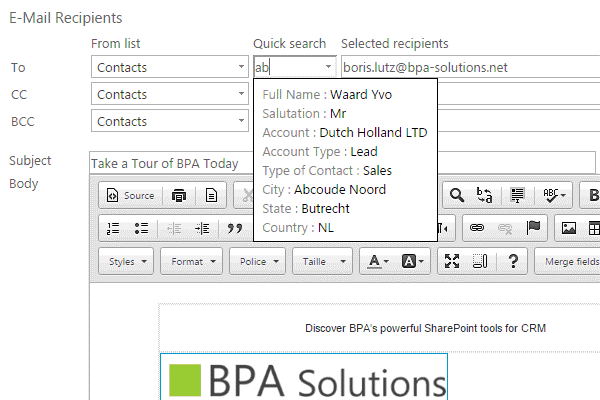Open the Styles dropdown
The image size is (600, 400).
pos(126,261)
